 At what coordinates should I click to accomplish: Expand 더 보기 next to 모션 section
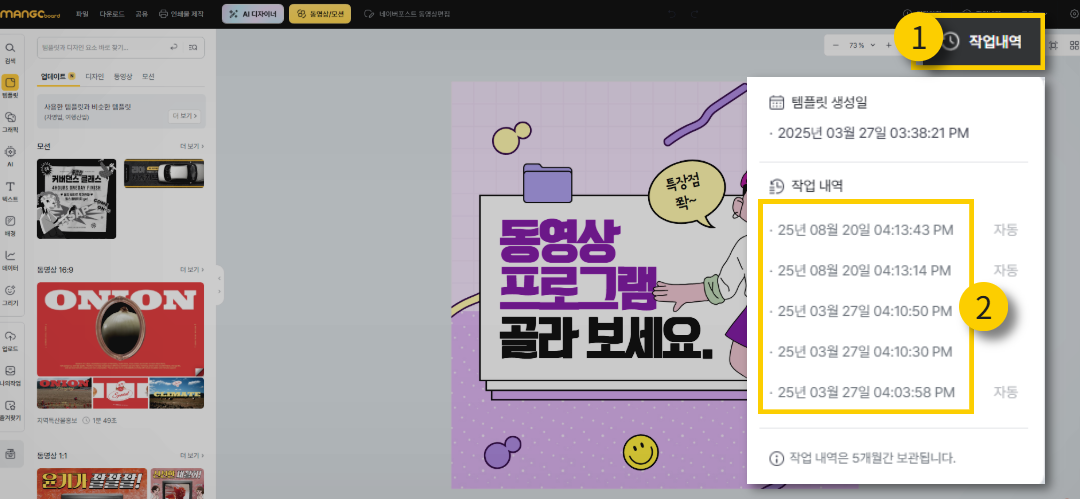(190, 146)
